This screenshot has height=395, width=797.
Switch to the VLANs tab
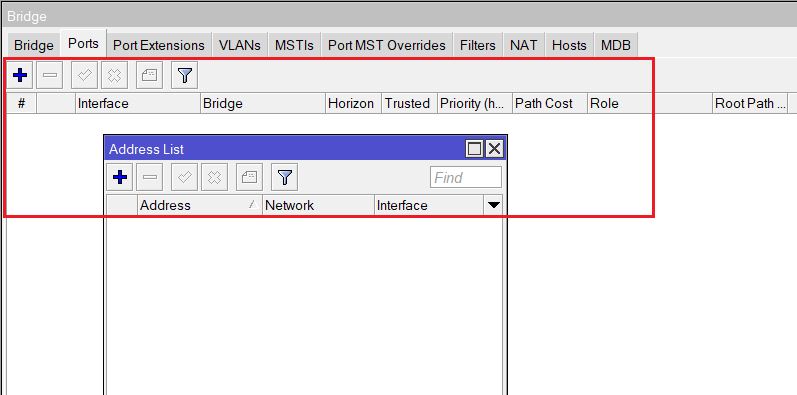tap(239, 45)
